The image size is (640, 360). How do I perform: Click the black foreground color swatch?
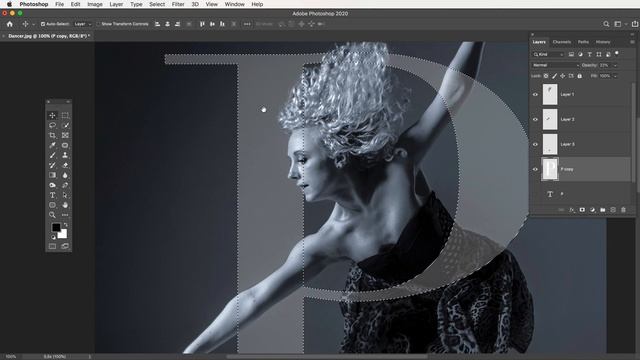56,227
